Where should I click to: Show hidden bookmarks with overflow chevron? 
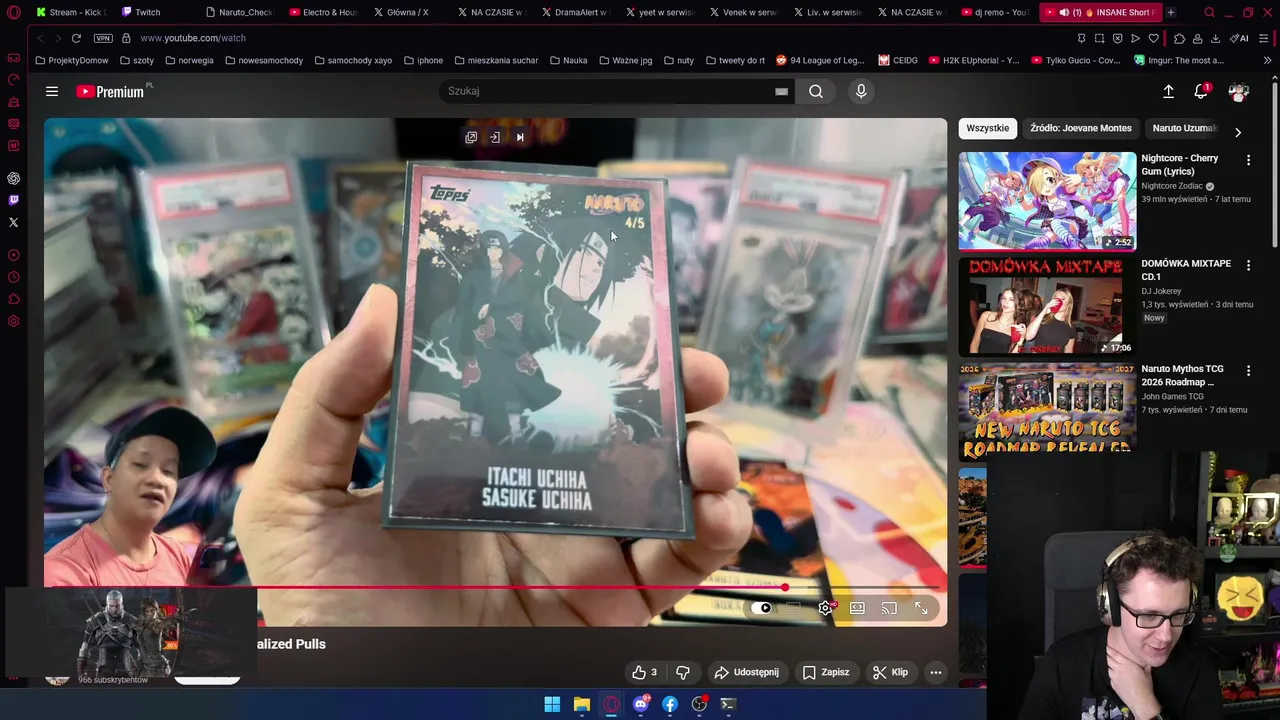pyautogui.click(x=1267, y=60)
